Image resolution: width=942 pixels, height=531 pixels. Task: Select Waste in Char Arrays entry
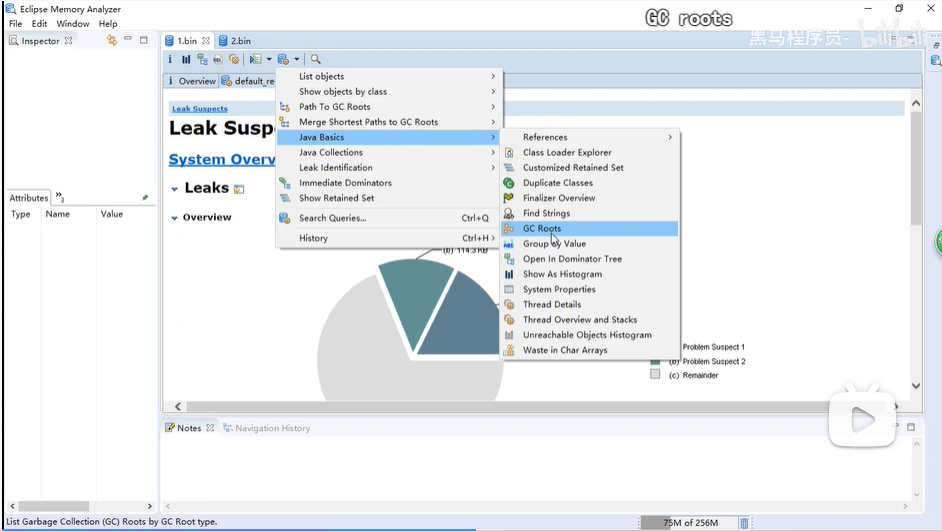click(x=589, y=350)
